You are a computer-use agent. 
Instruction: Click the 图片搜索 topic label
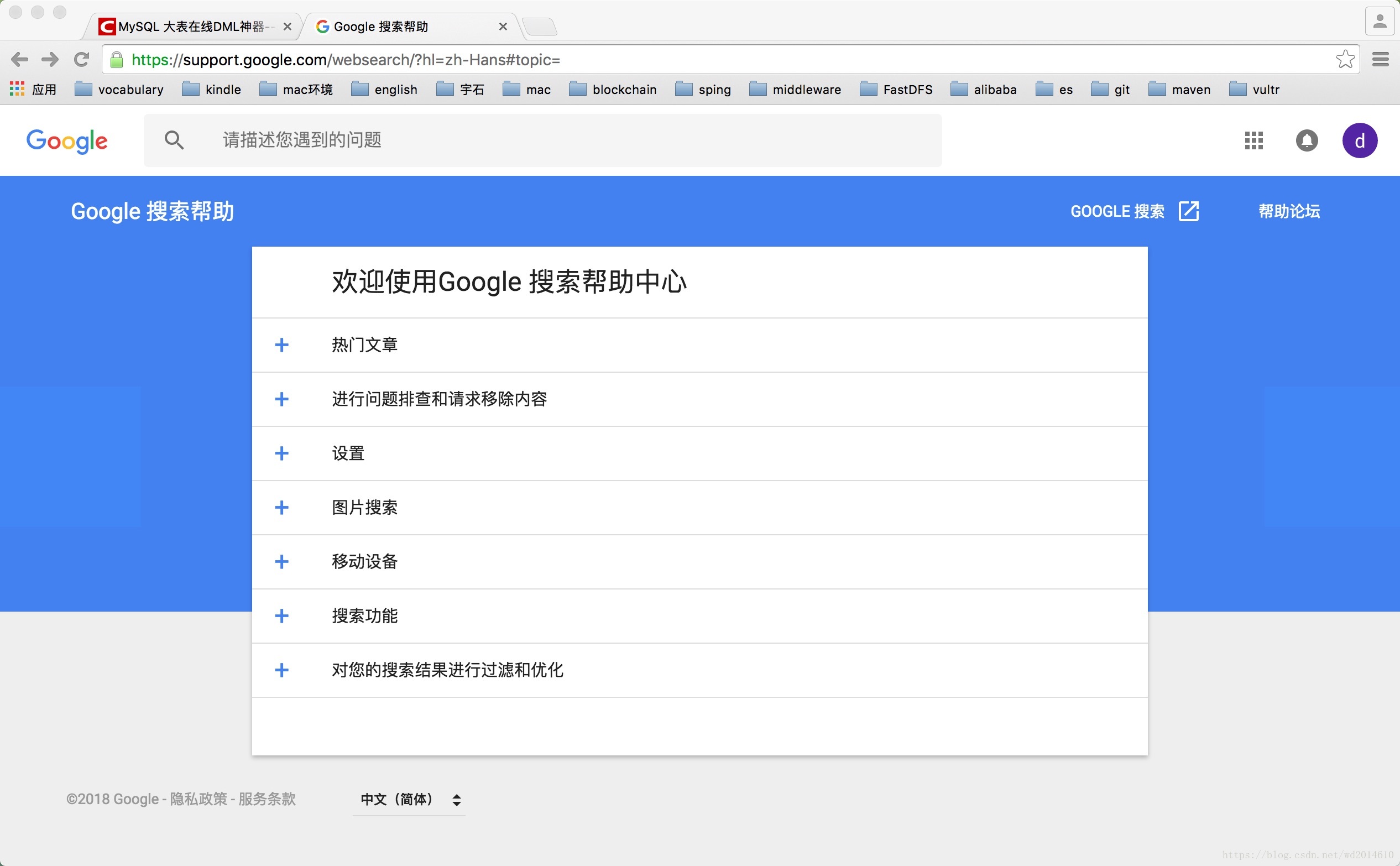[x=365, y=508]
